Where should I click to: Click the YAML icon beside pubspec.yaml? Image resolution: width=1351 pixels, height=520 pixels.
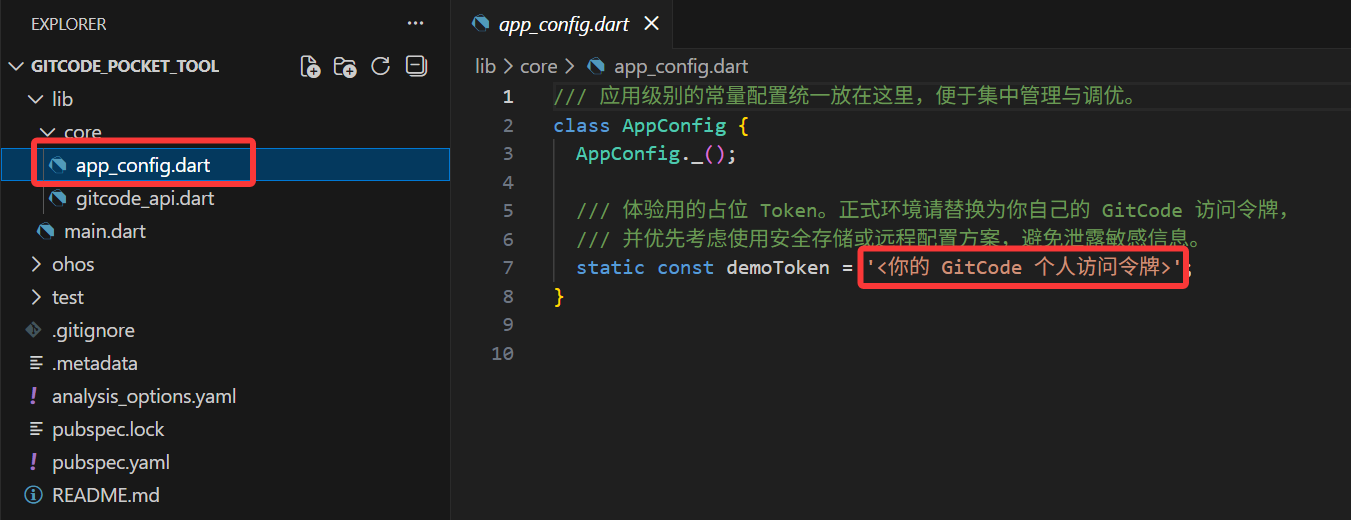34,462
